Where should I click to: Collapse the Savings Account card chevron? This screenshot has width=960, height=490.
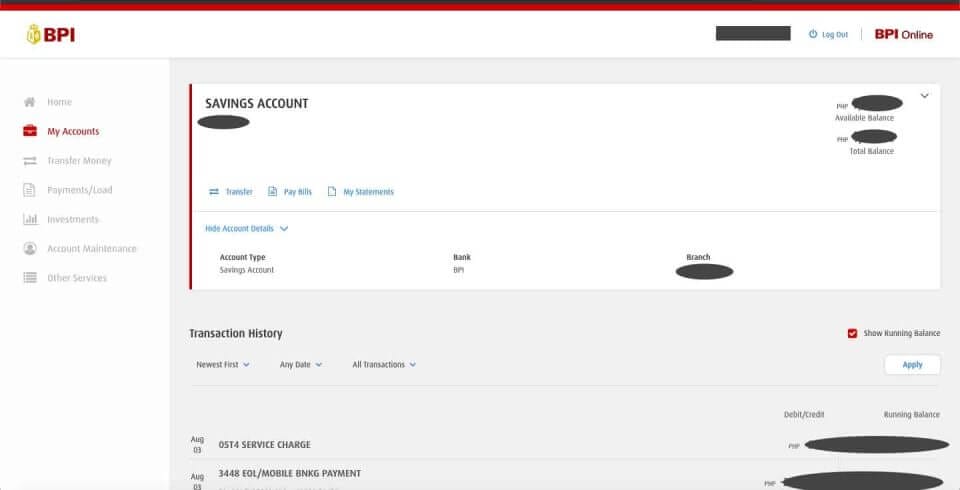(x=924, y=96)
